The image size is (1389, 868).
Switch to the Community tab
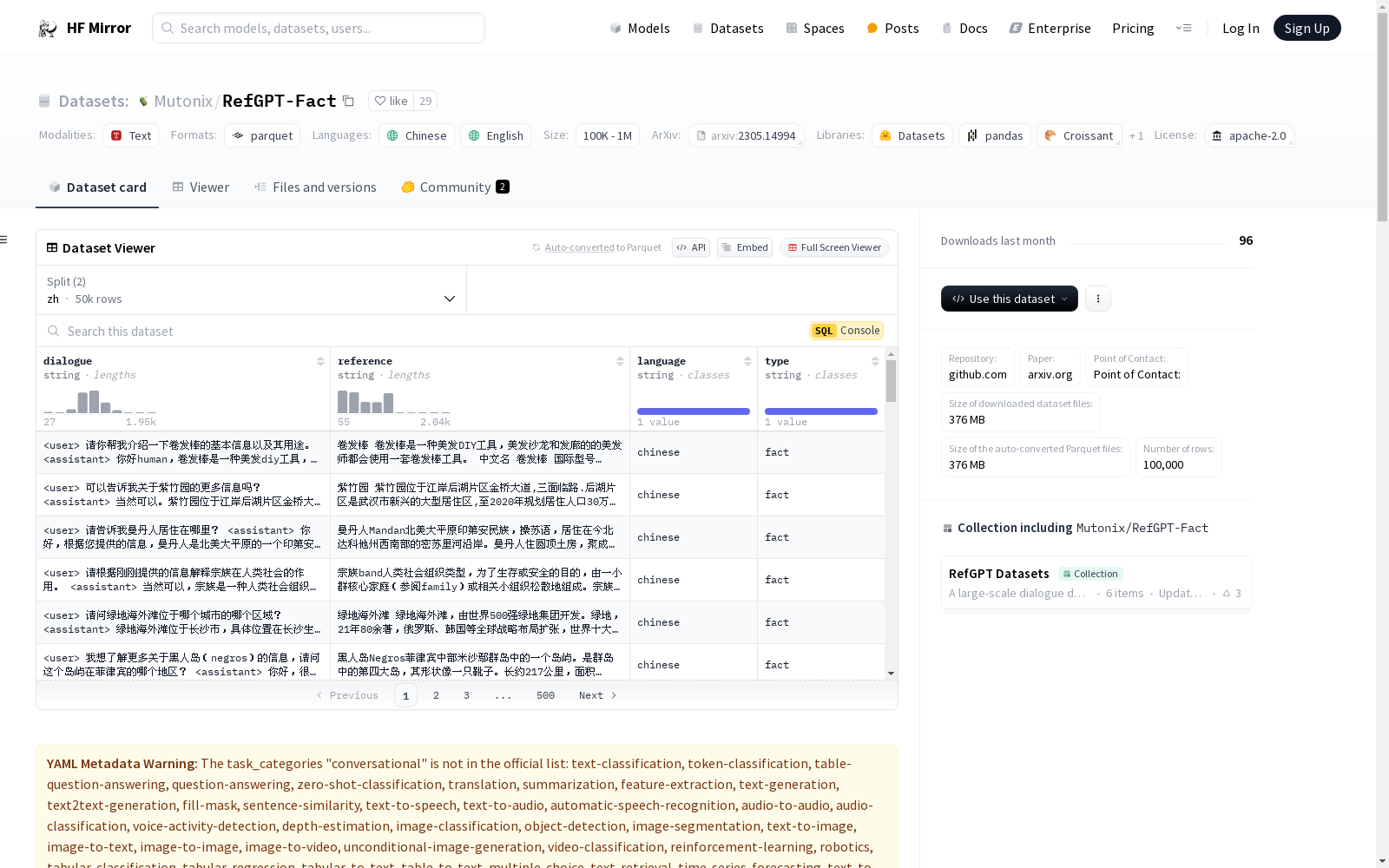[455, 187]
